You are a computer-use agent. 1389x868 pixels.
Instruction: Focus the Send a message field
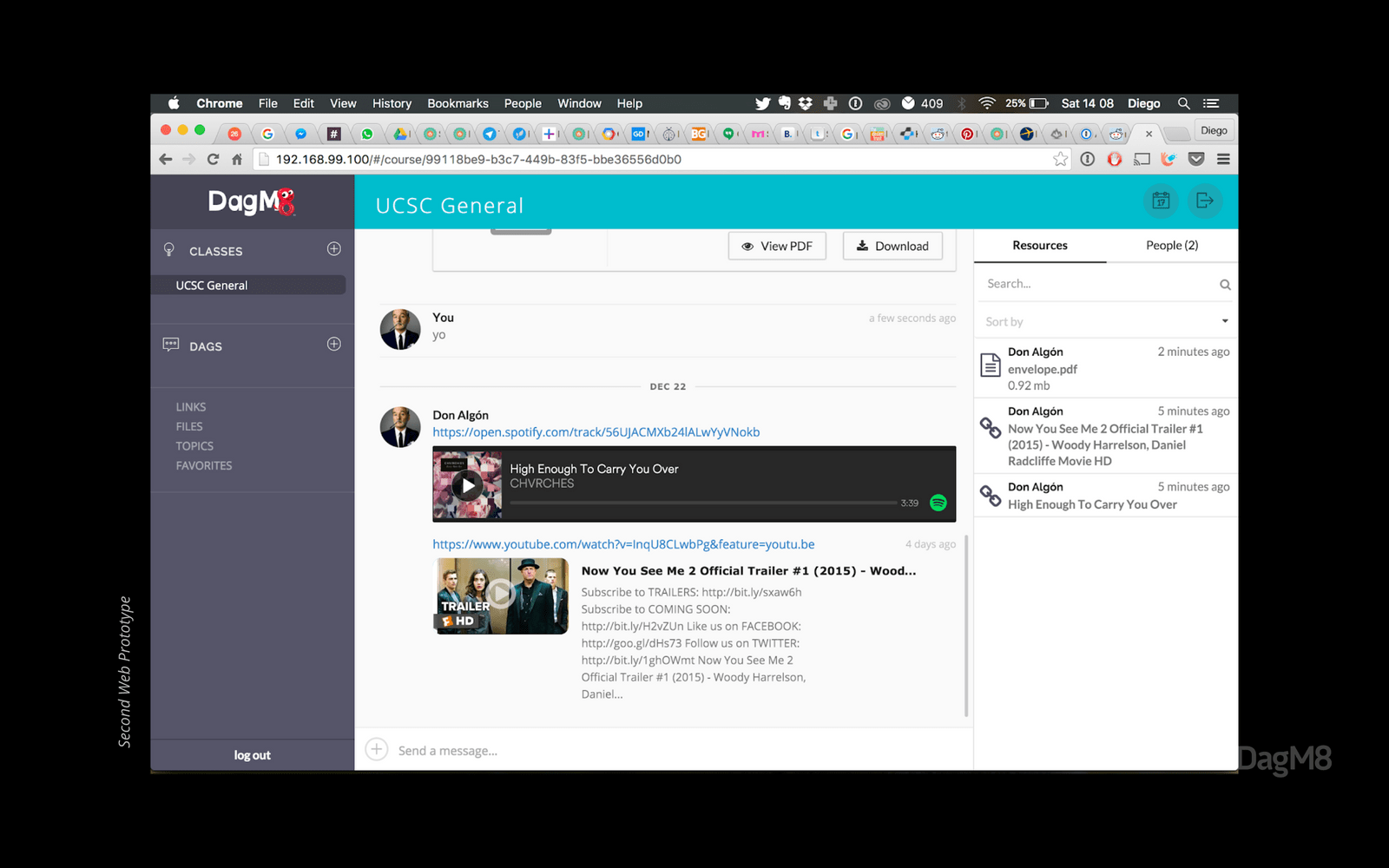(x=677, y=751)
